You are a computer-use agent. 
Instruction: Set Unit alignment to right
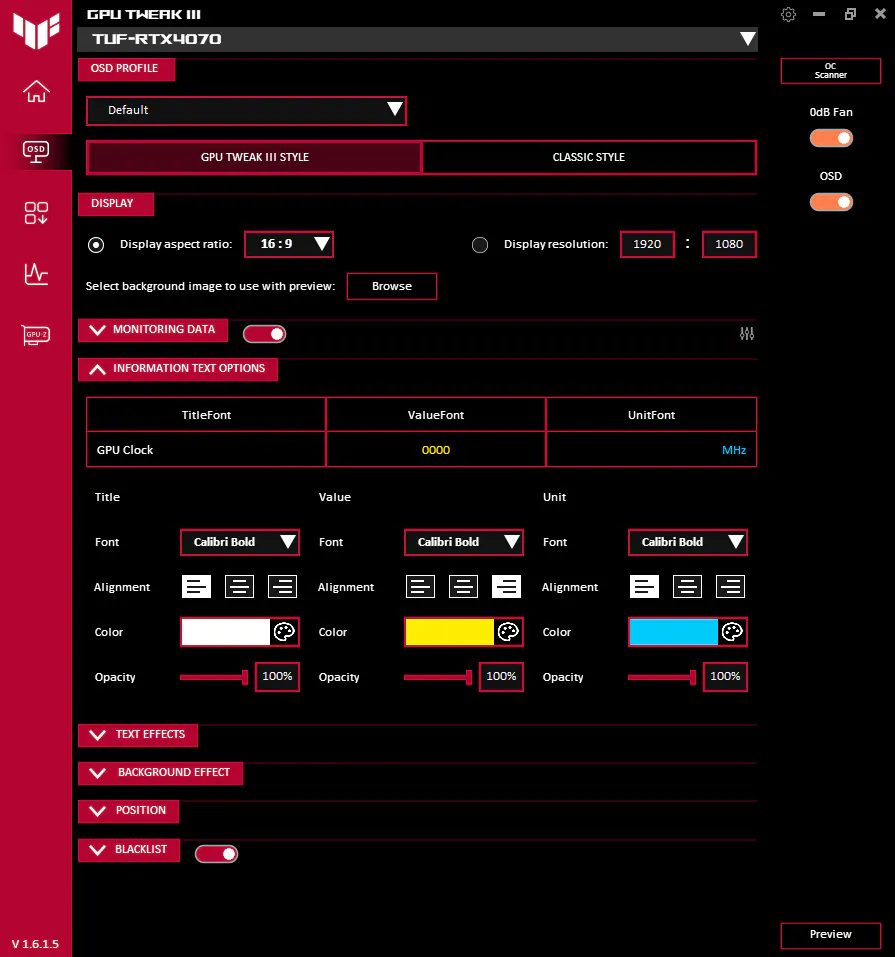click(x=730, y=587)
